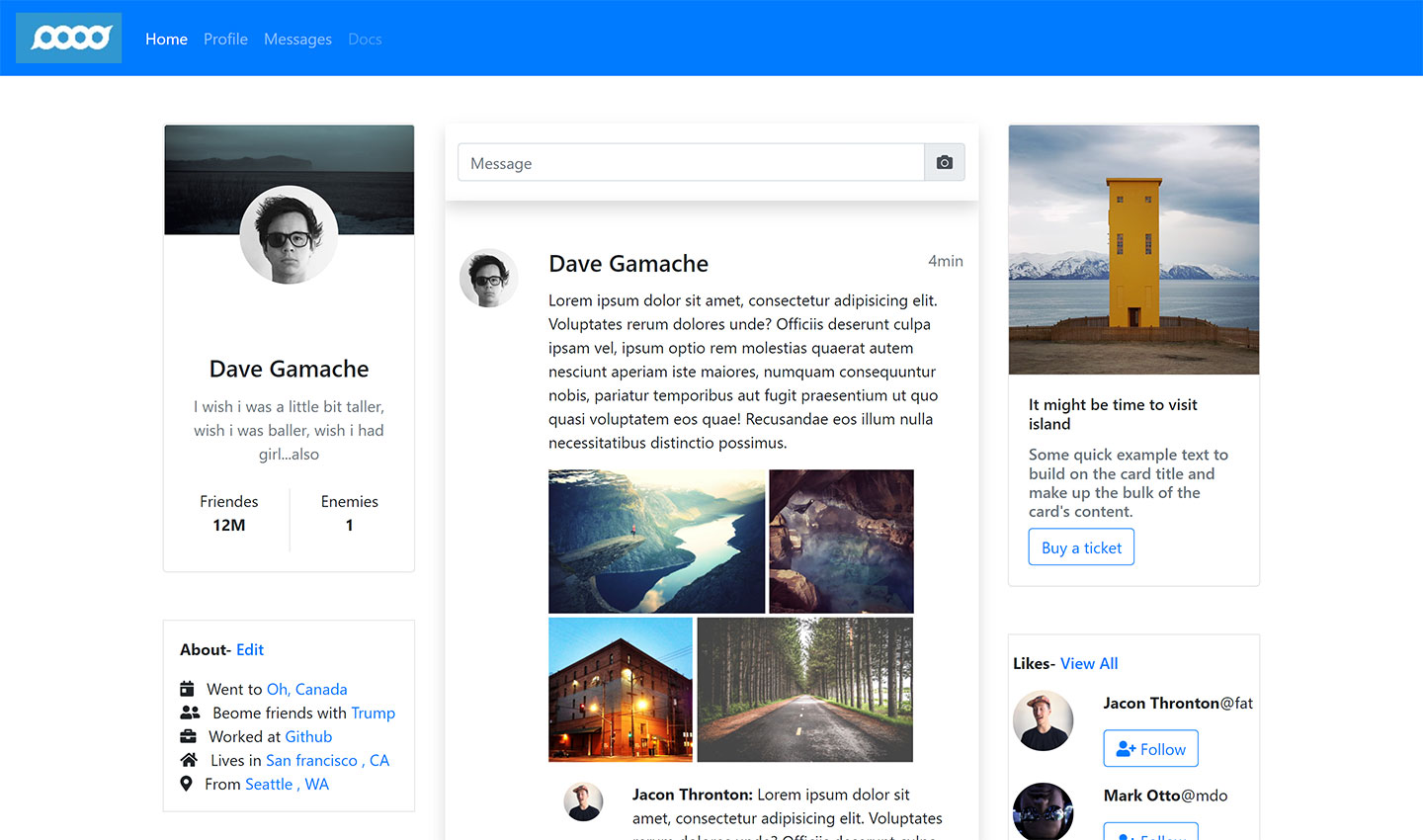
Task: Click the camera icon beside the Message field
Action: [x=945, y=162]
